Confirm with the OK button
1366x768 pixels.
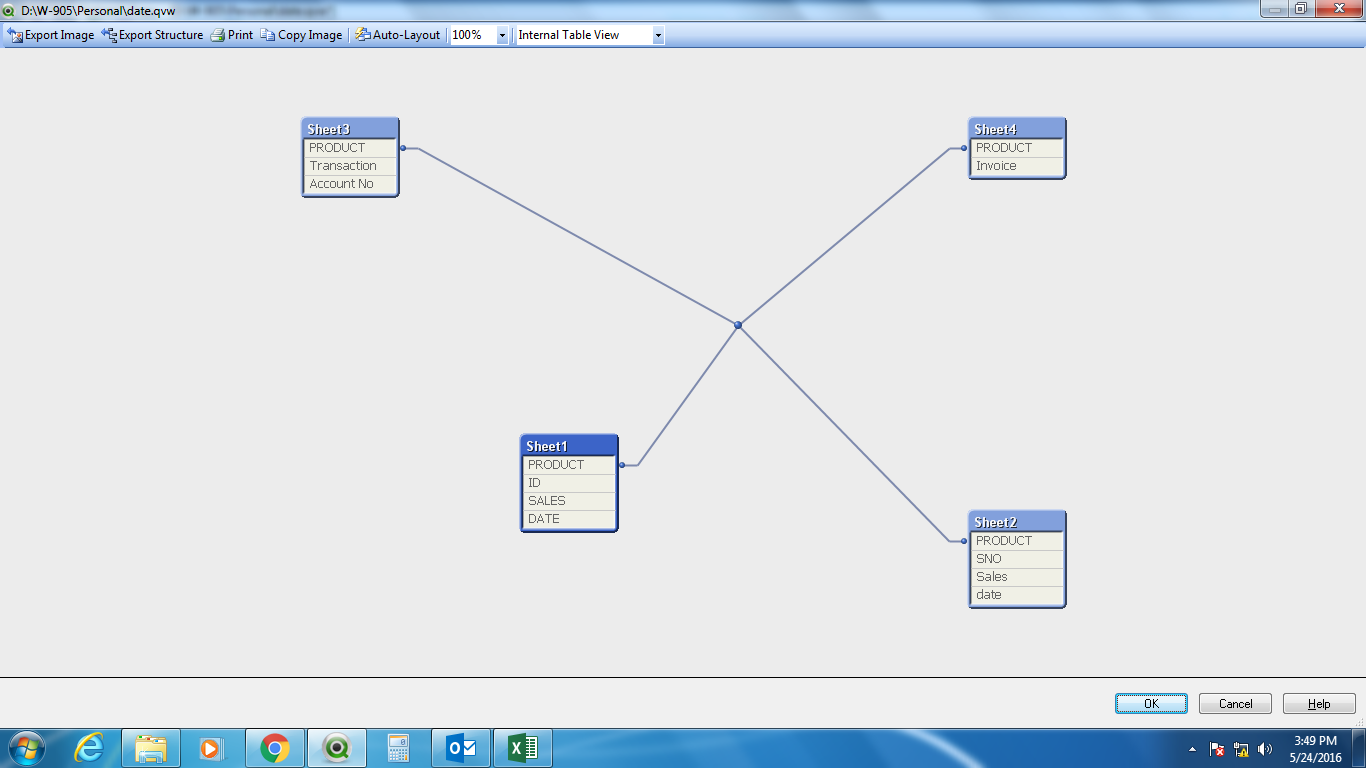1151,704
